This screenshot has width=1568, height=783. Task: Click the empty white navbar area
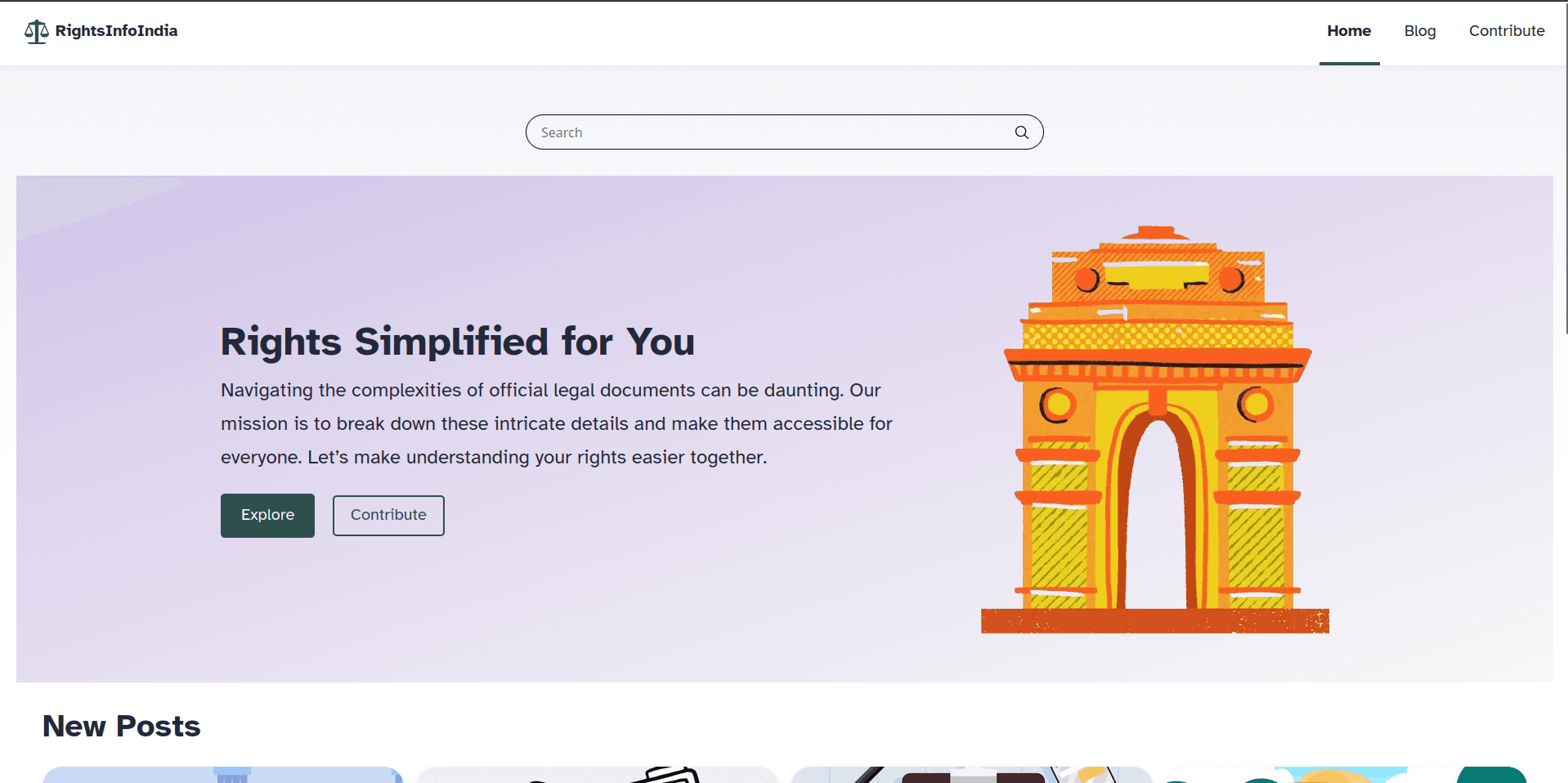click(736, 33)
